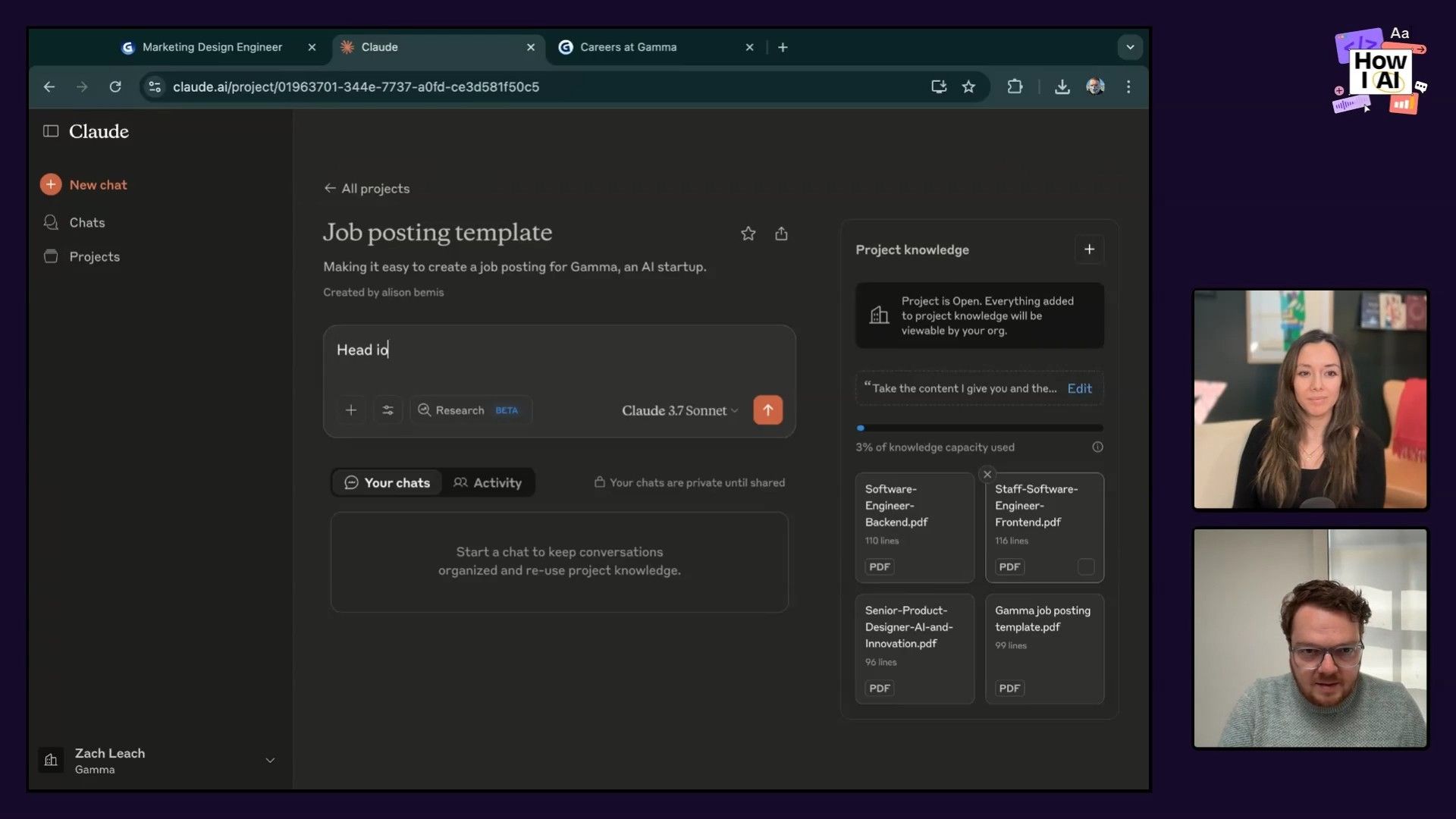Click the How I AI logo

tap(1380, 71)
